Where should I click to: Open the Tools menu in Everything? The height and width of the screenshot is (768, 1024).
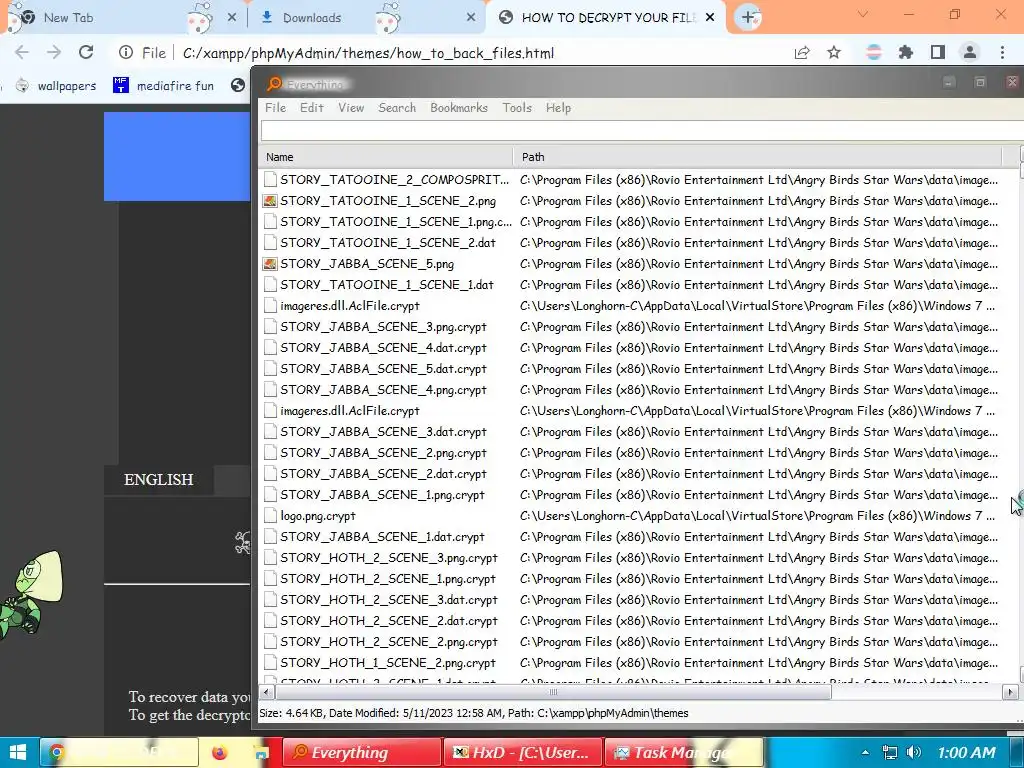[x=517, y=108]
